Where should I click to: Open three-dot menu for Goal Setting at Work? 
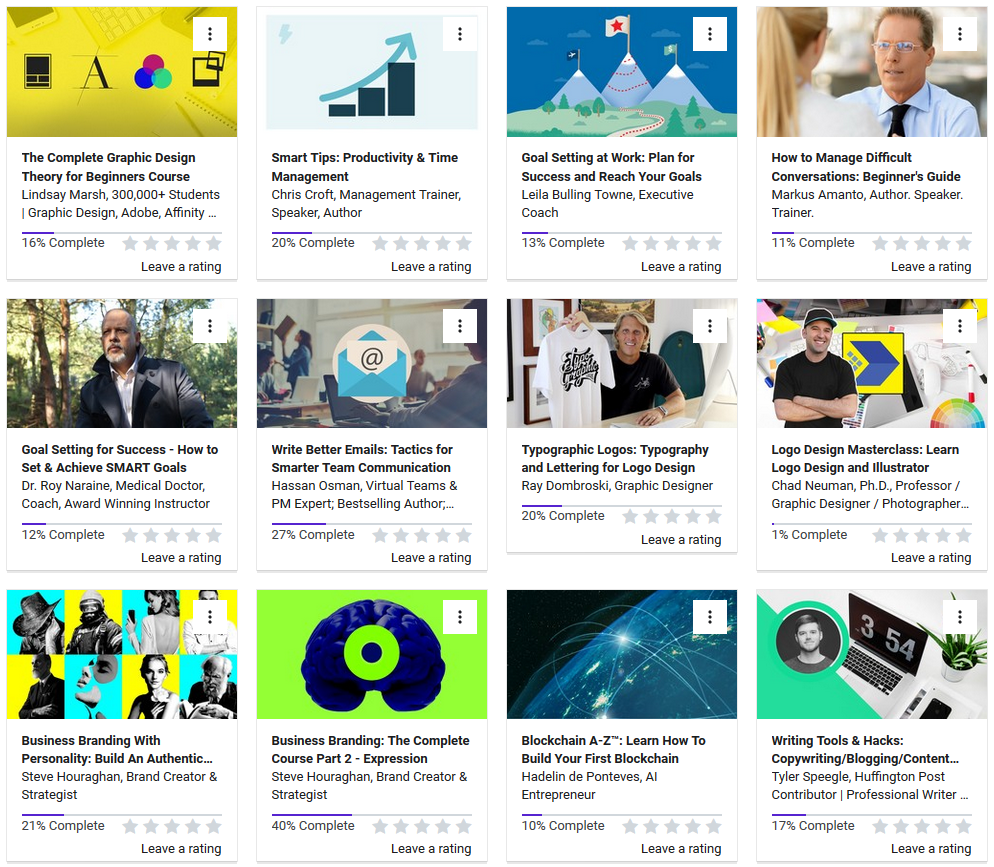pyautogui.click(x=709, y=34)
